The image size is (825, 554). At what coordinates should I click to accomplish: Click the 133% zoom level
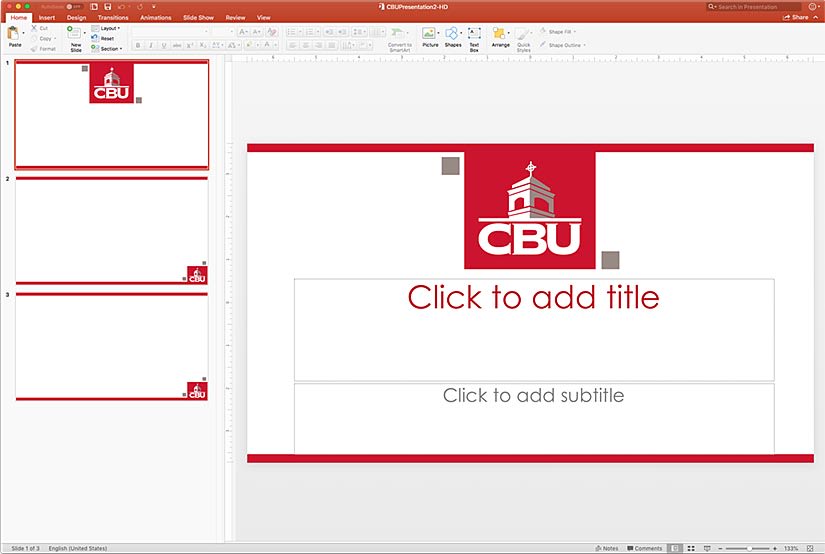point(791,548)
